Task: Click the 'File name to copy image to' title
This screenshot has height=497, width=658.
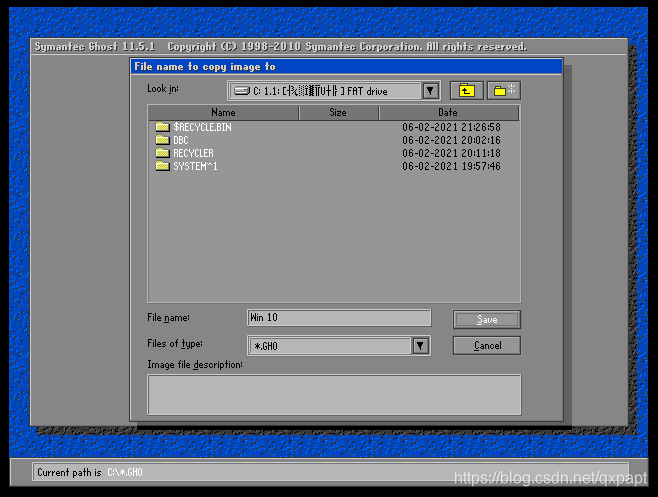Action: click(x=205, y=67)
